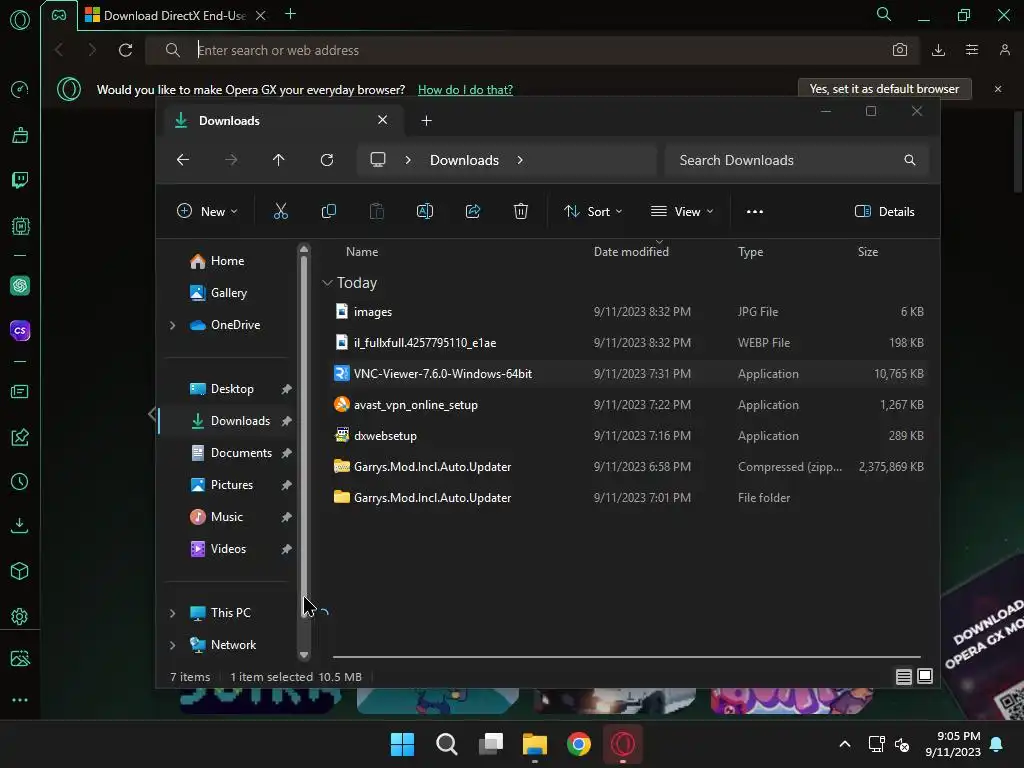Click chevron after Downloads in the address bar

[520, 160]
